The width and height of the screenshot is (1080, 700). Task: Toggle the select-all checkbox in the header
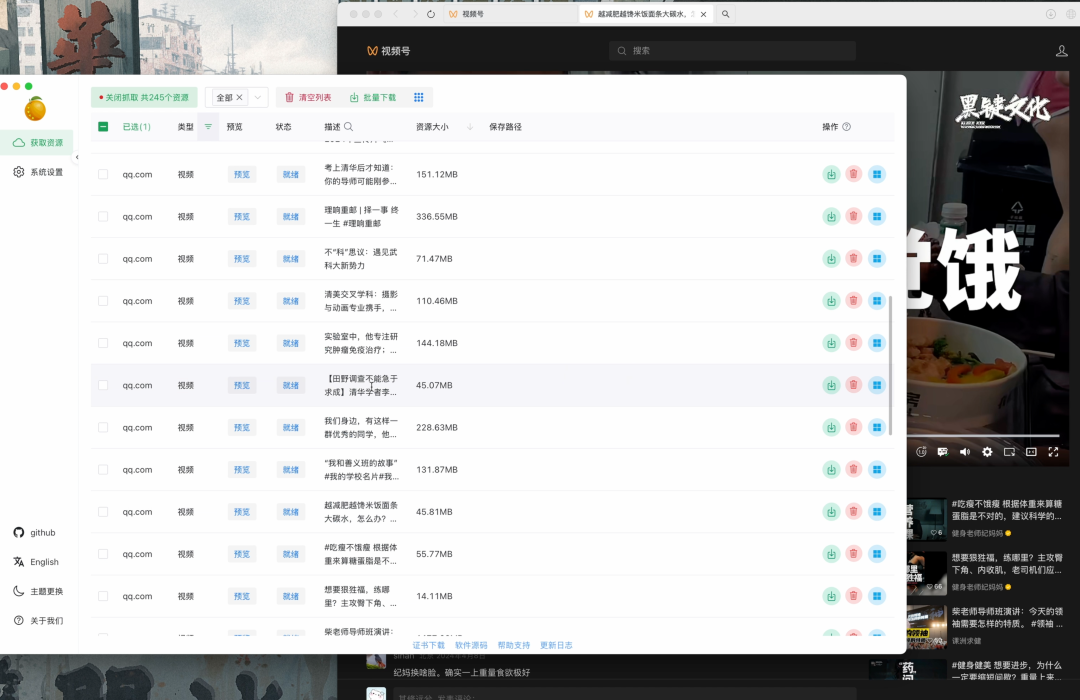tap(103, 127)
